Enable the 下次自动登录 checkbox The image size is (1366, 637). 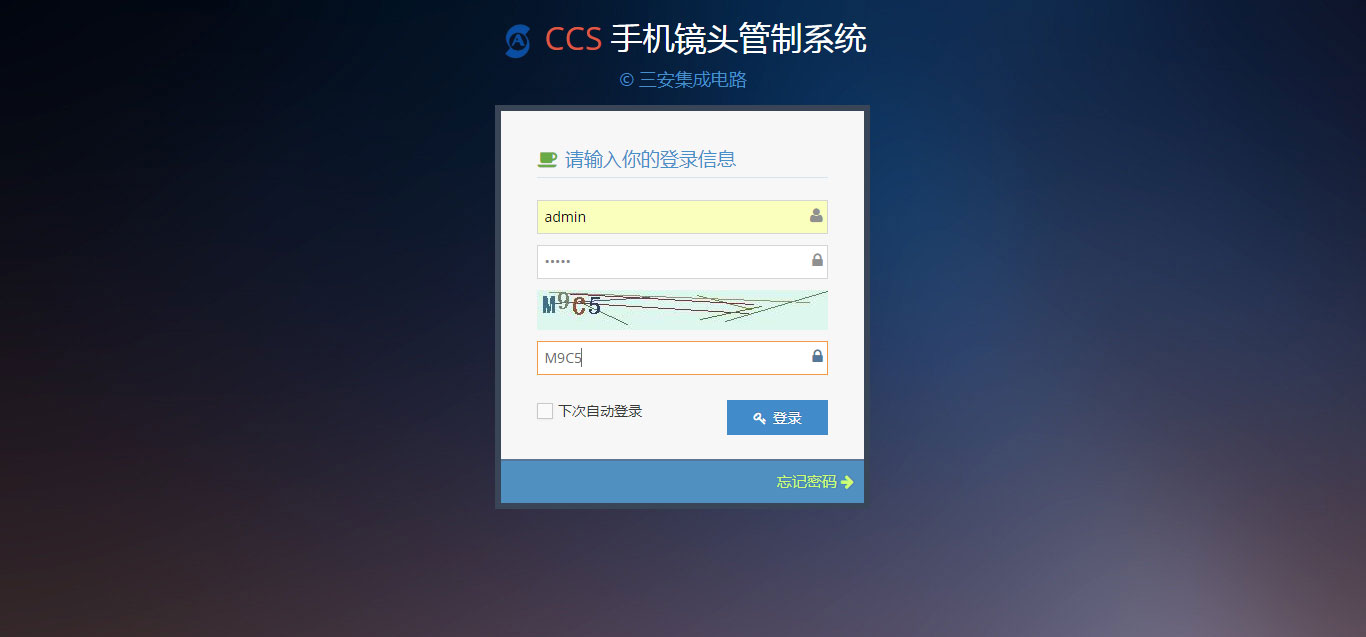tap(545, 411)
